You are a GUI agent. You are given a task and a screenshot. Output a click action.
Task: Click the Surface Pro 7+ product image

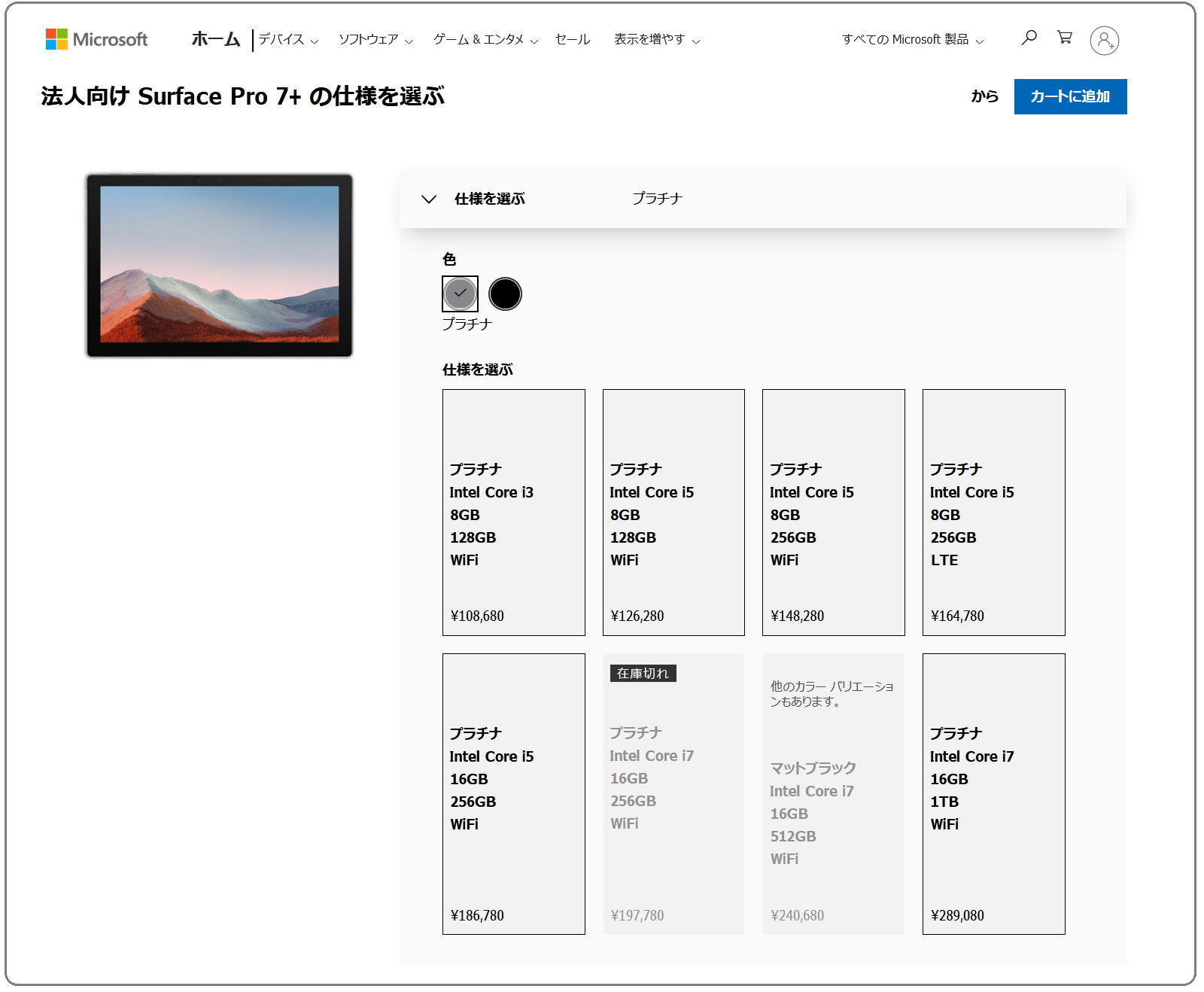(x=220, y=265)
